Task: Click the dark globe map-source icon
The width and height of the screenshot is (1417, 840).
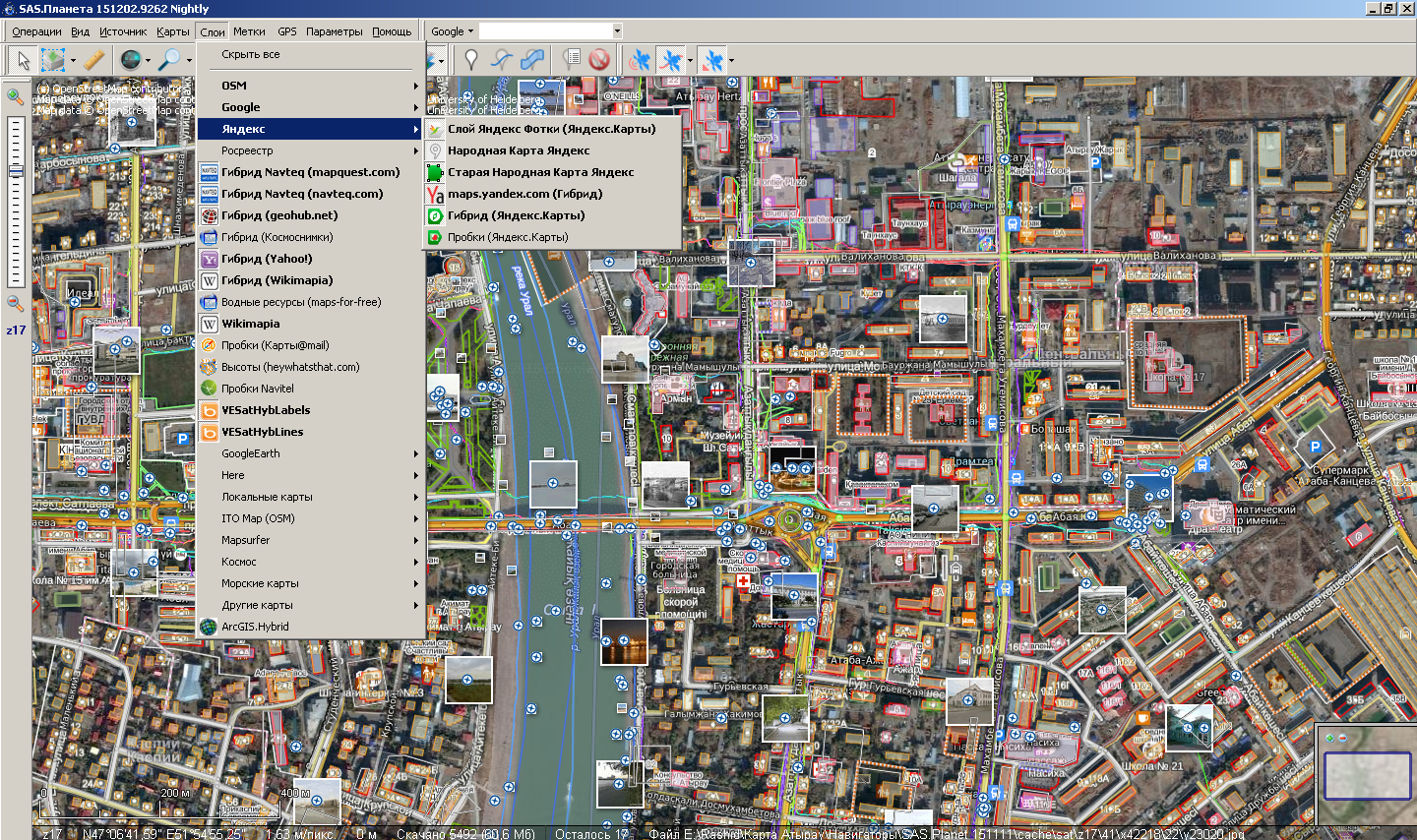Action: [131, 60]
